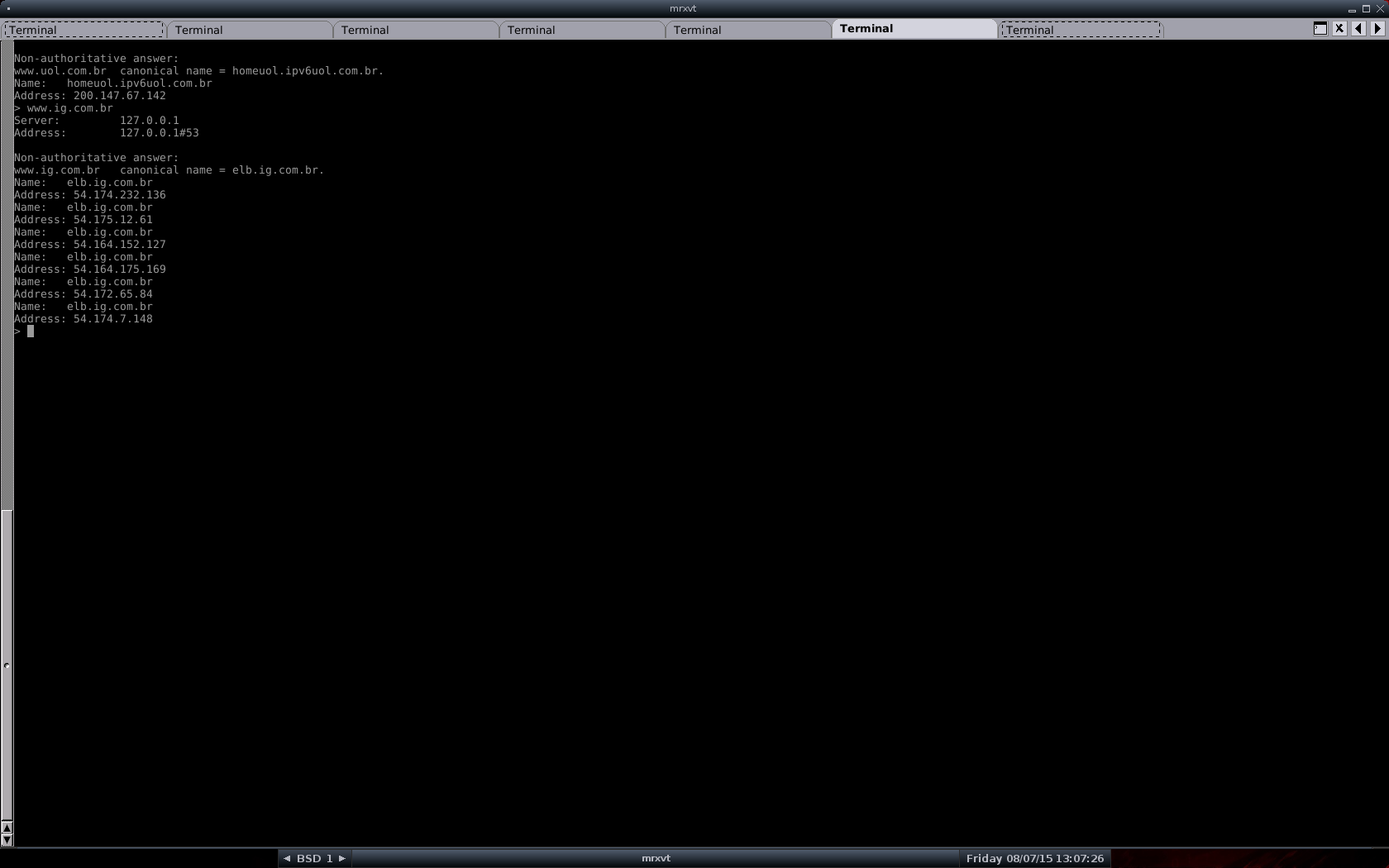Image resolution: width=1389 pixels, height=868 pixels.
Task: Click the www.uol.com.br text
Action: click(x=60, y=71)
